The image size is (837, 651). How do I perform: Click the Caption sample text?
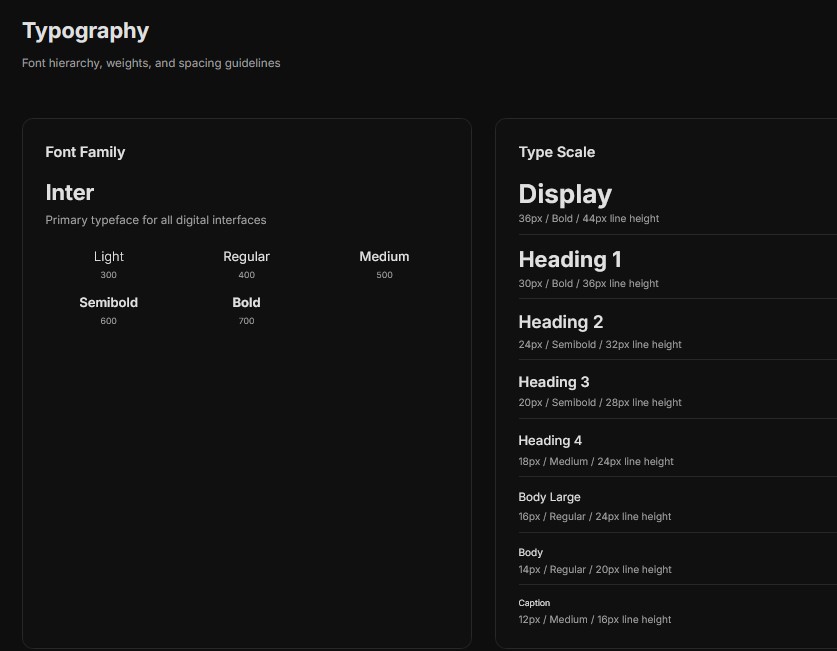[x=534, y=603]
